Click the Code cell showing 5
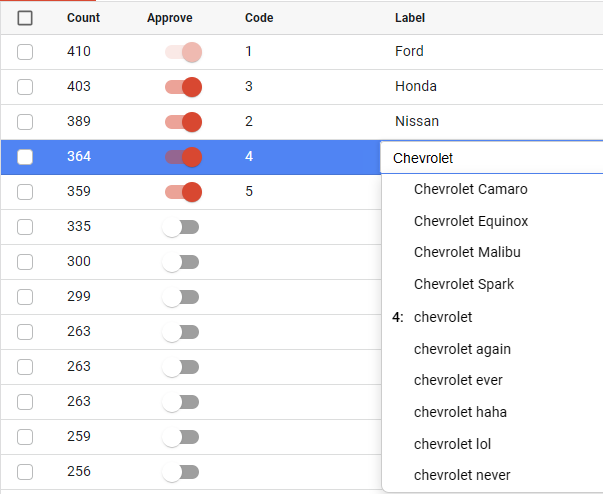Viewport: 603px width, 494px height. click(x=249, y=192)
